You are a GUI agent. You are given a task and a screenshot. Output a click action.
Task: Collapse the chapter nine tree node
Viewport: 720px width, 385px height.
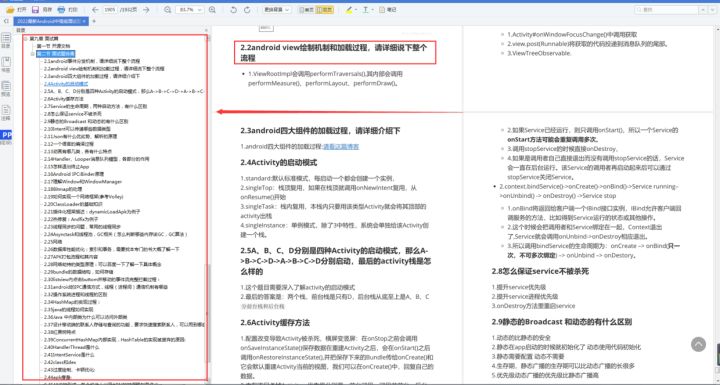click(26, 39)
